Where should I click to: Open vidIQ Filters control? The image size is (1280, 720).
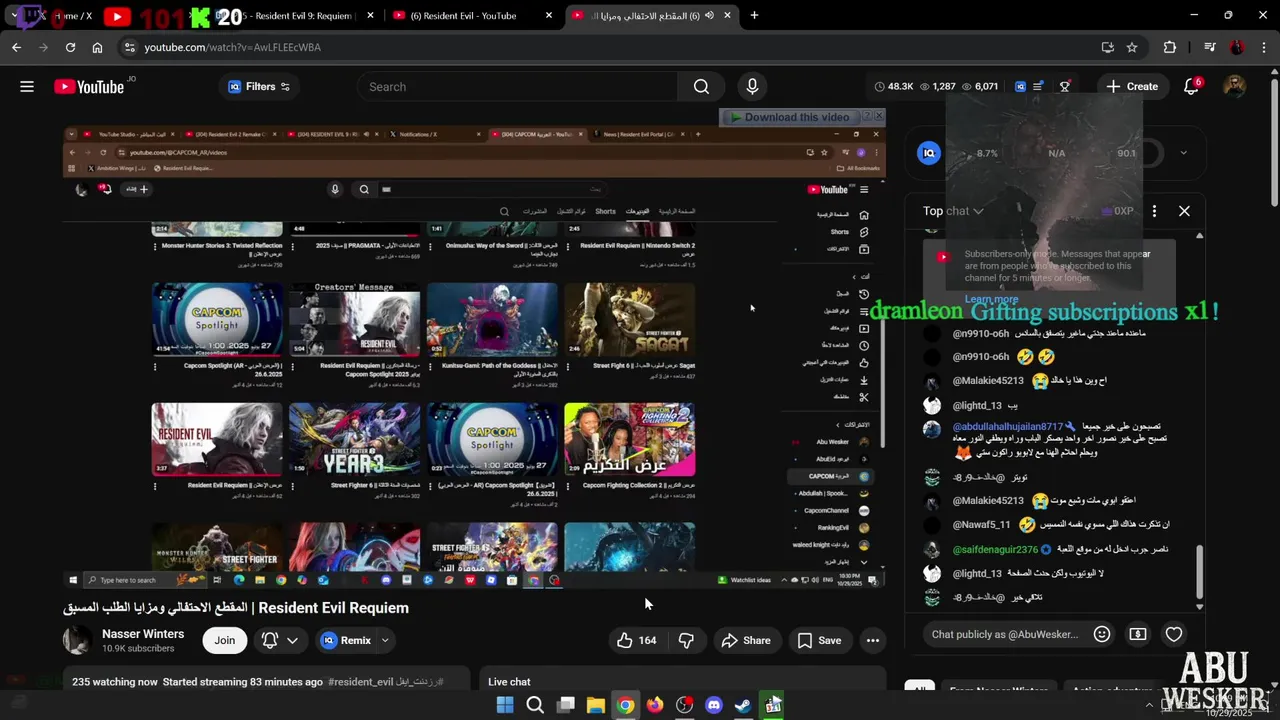[259, 87]
